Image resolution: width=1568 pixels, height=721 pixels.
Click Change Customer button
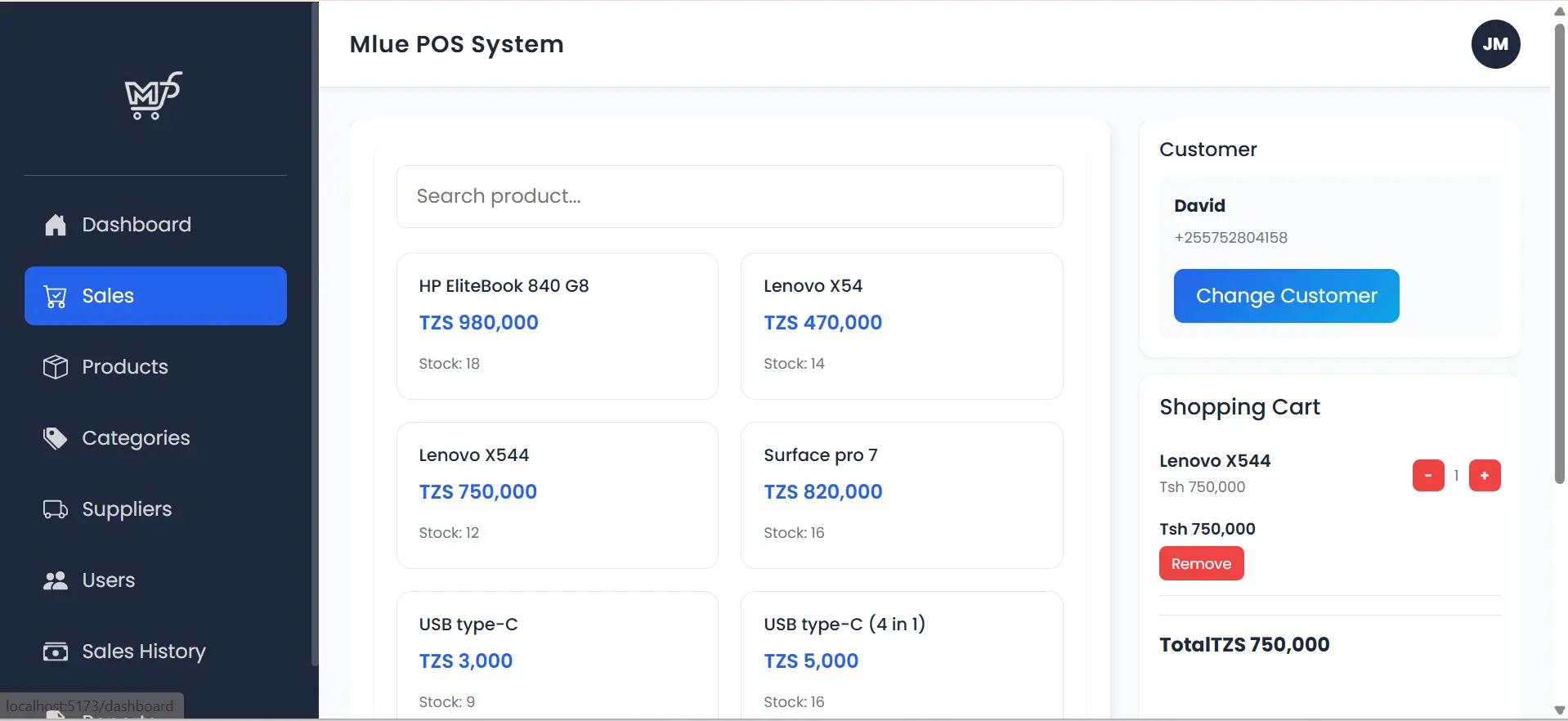click(x=1286, y=296)
